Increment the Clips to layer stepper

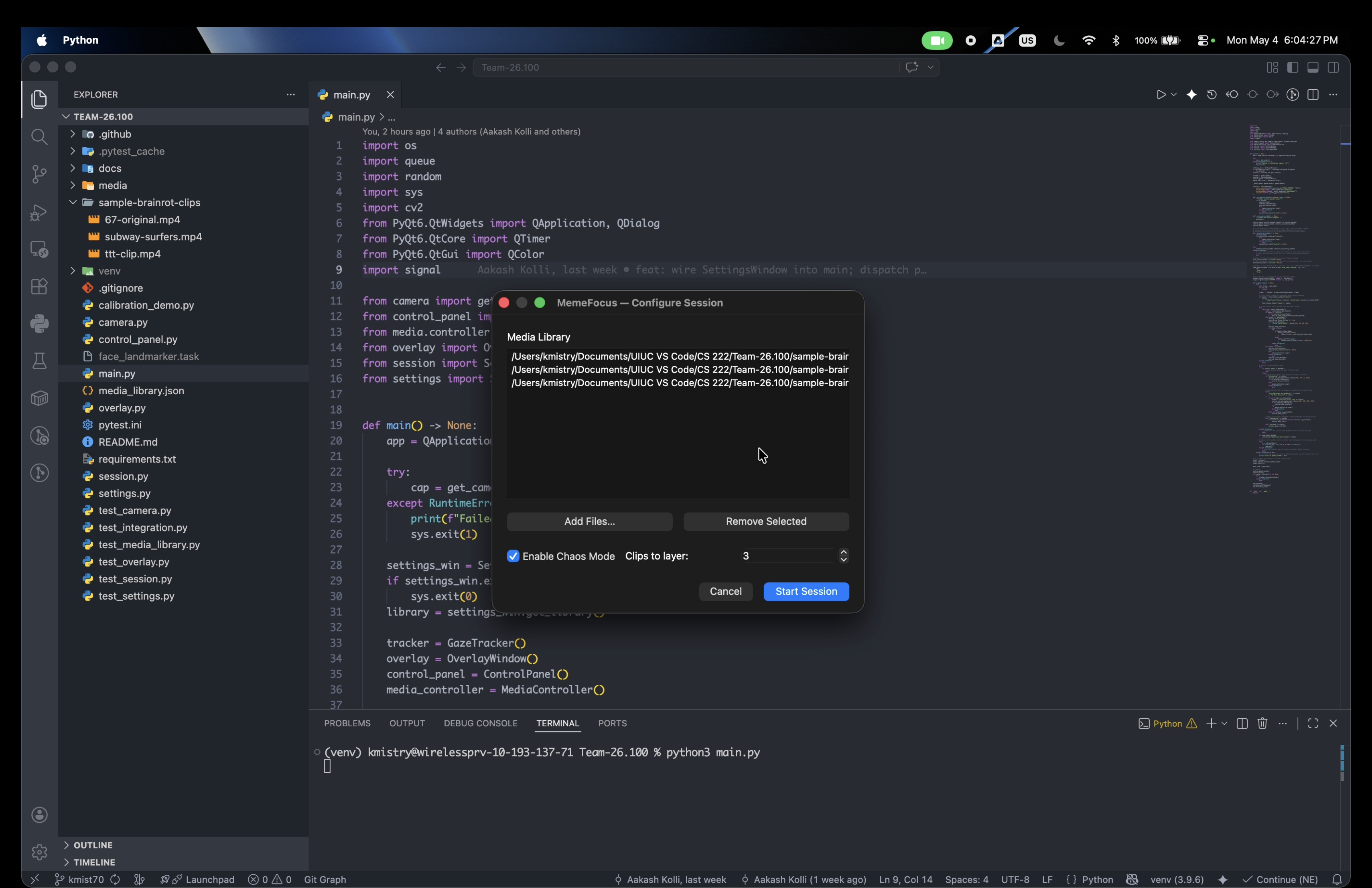coord(844,552)
